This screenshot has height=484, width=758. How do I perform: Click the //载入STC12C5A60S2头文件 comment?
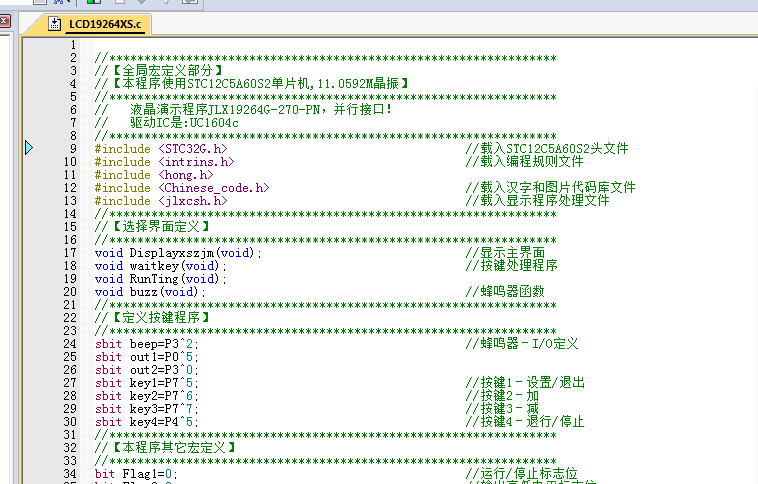pyautogui.click(x=547, y=148)
